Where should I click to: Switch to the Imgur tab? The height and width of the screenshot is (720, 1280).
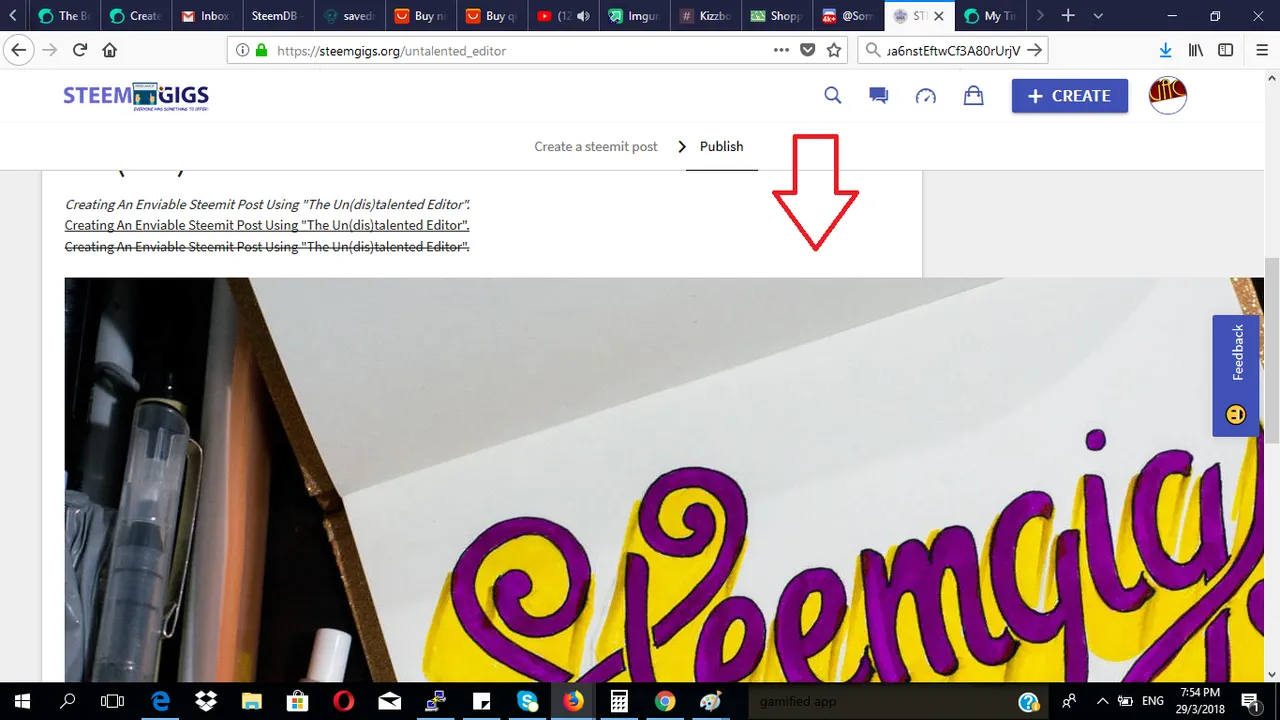coord(634,16)
